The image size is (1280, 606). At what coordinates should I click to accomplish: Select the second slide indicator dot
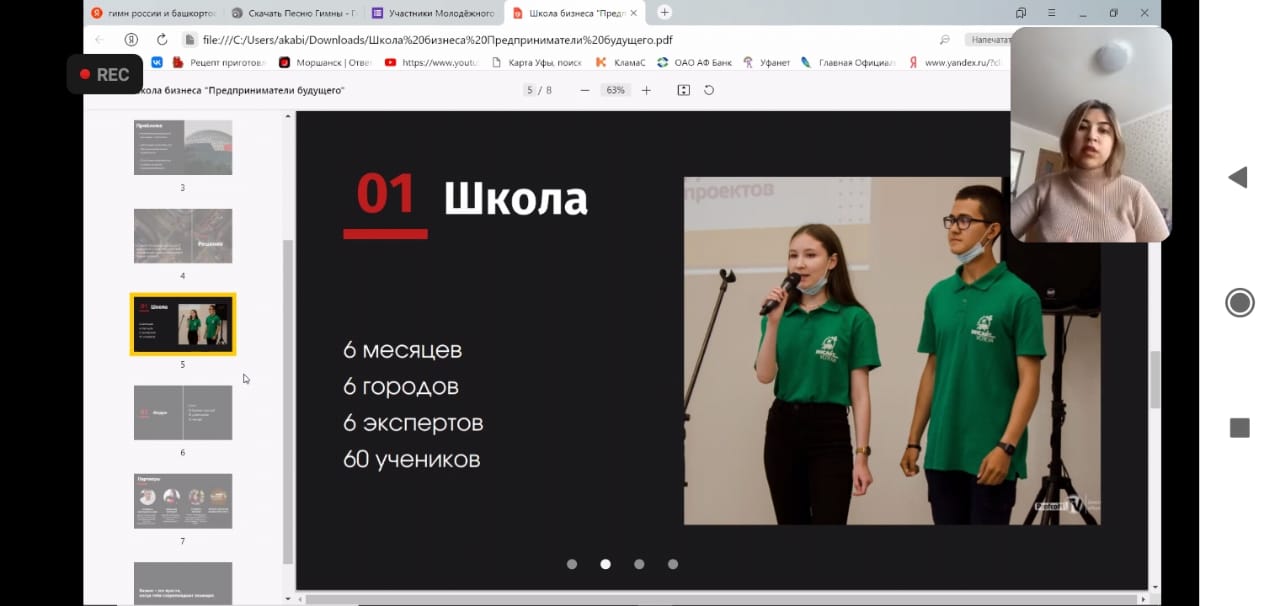[605, 564]
